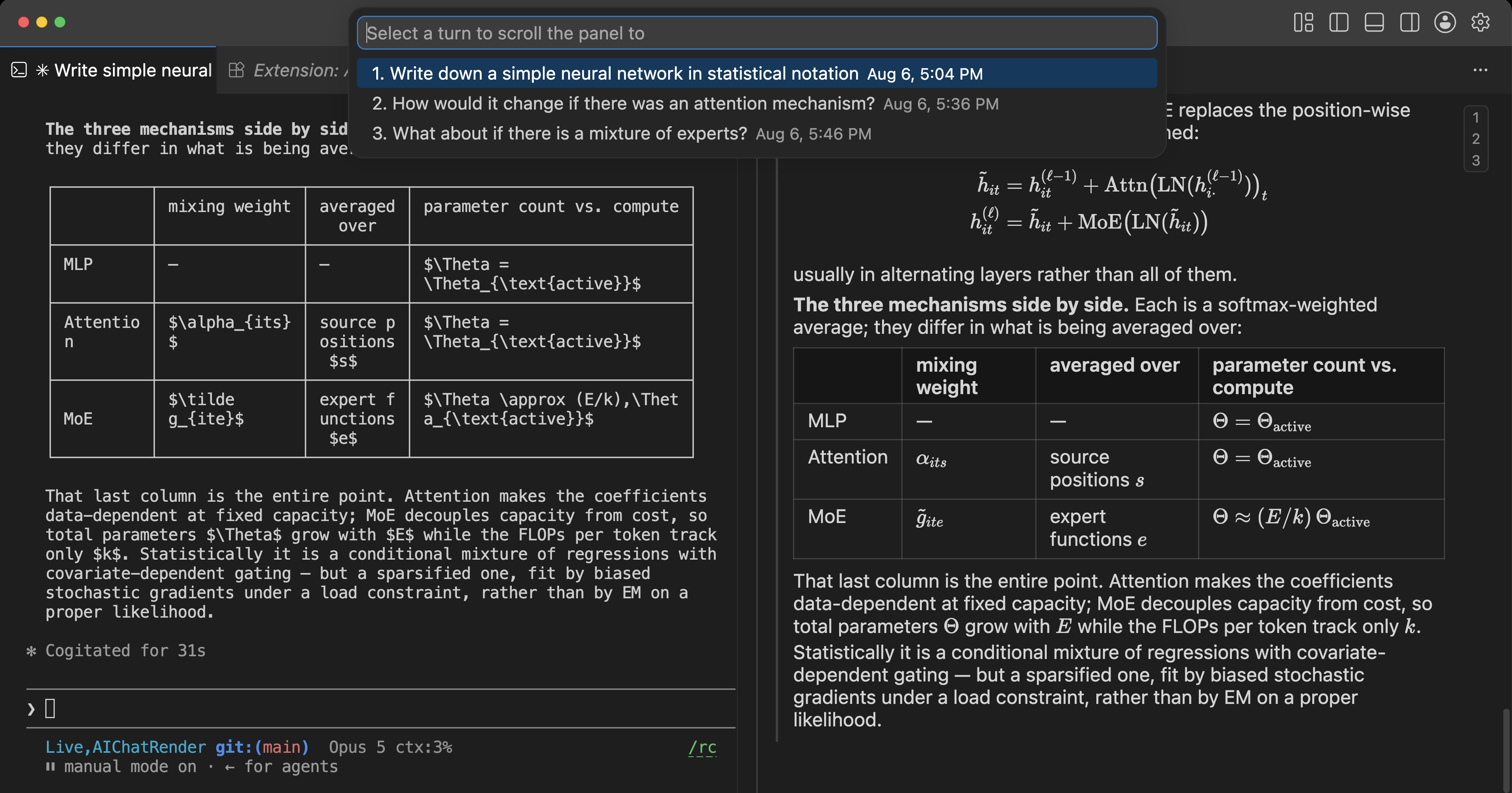
Task: Click the 'mixing weight' header in terminal table
Action: coord(230,206)
